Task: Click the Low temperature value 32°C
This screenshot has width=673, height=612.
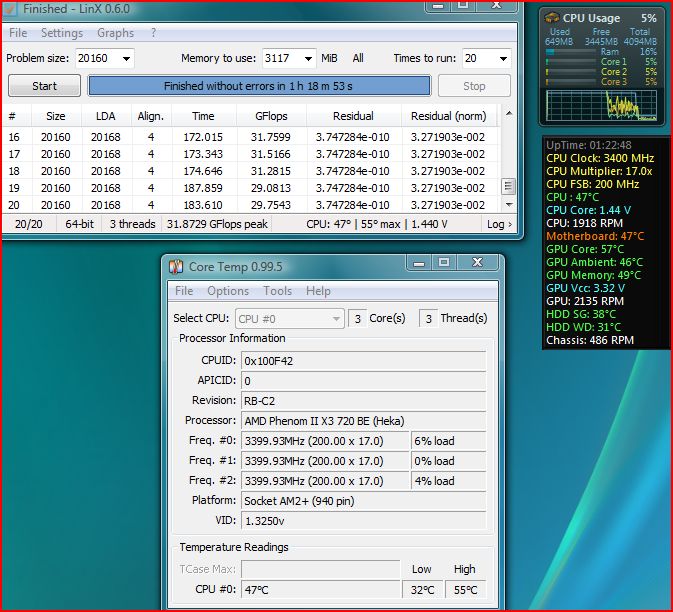Action: (x=422, y=590)
